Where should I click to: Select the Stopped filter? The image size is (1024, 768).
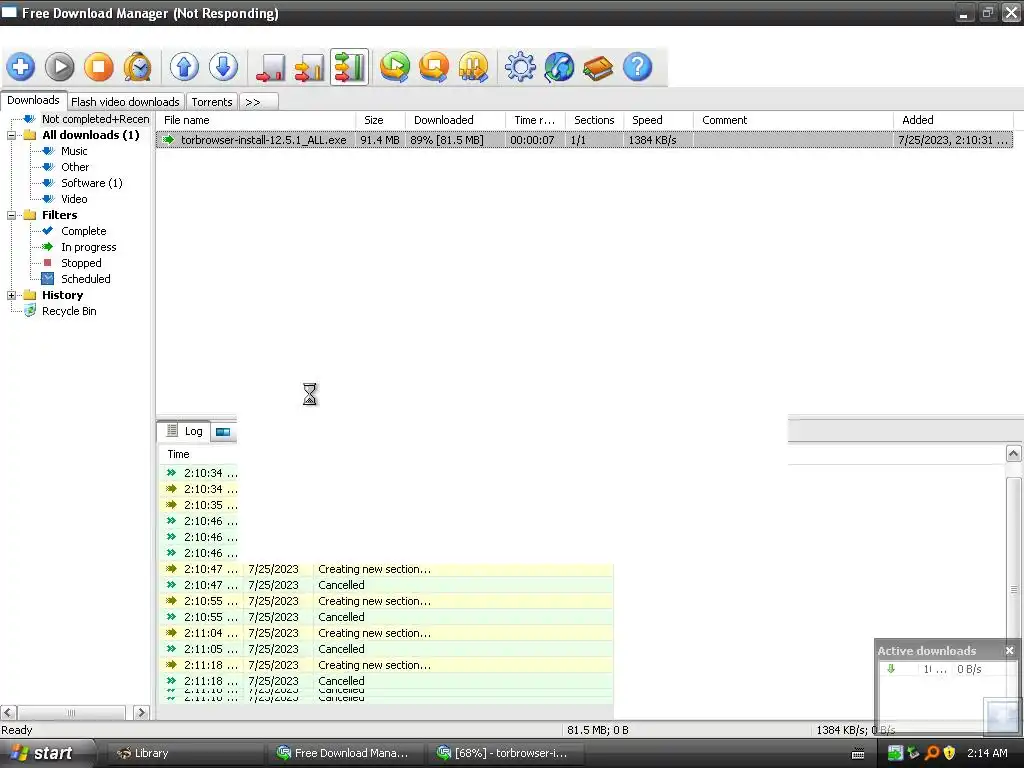tap(81, 263)
